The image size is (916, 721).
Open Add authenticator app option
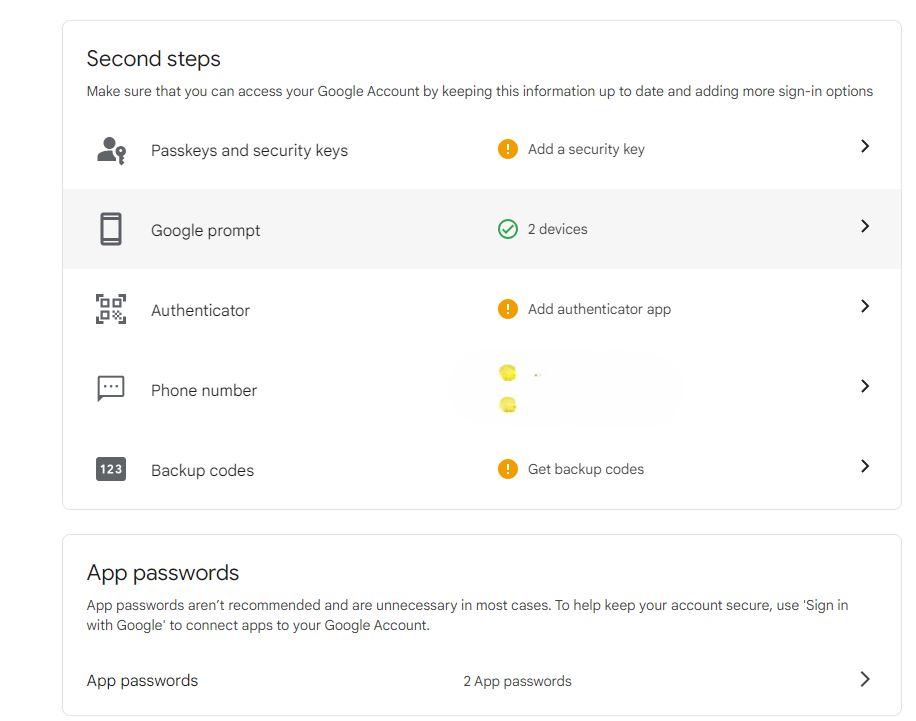coord(599,309)
